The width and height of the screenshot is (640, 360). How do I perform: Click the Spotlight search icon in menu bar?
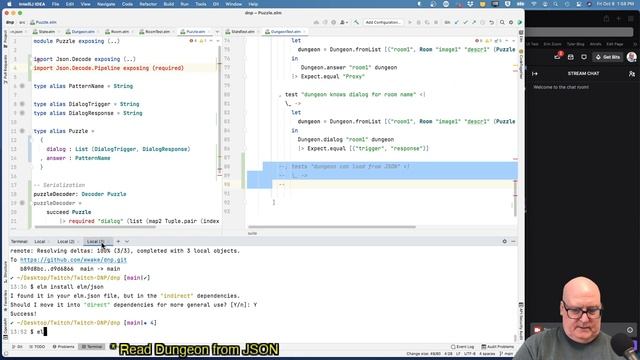pos(556,4)
